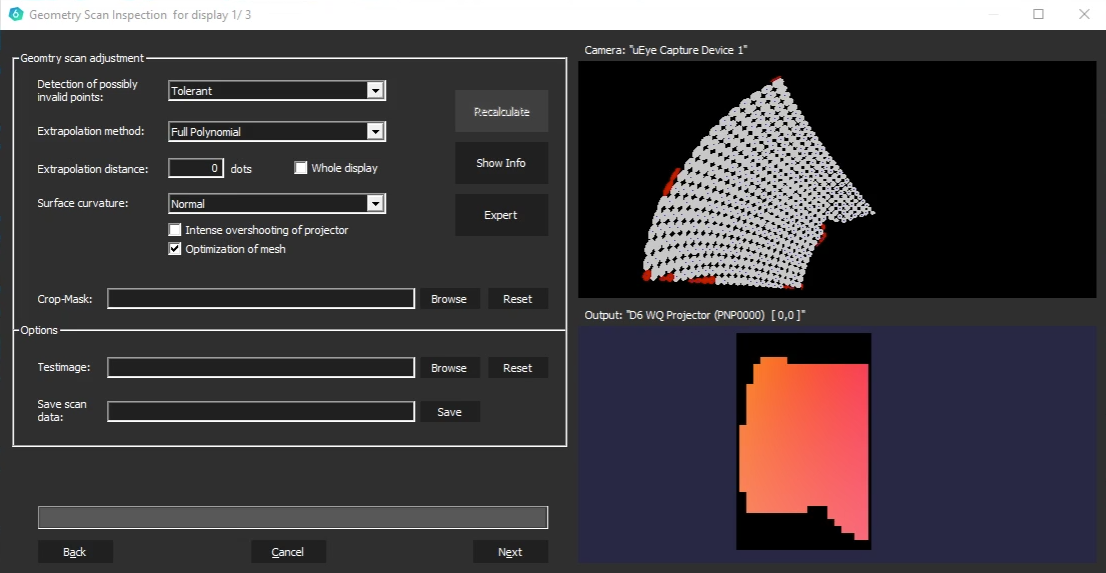Click the Show Info button
The height and width of the screenshot is (573, 1106).
point(501,163)
